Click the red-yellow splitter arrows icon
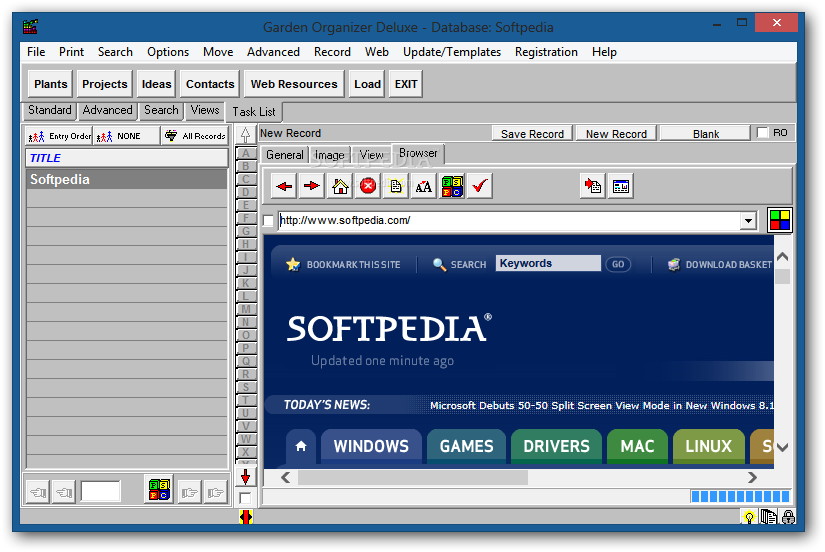 (x=245, y=517)
